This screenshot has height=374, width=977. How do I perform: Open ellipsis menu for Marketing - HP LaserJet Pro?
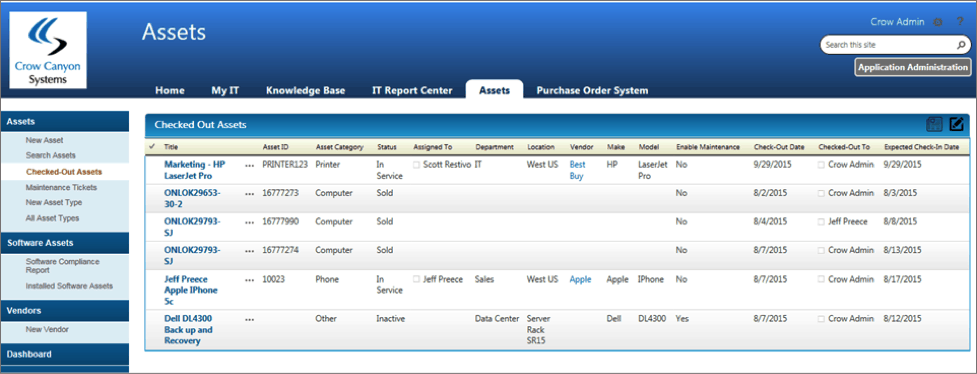pos(250,166)
